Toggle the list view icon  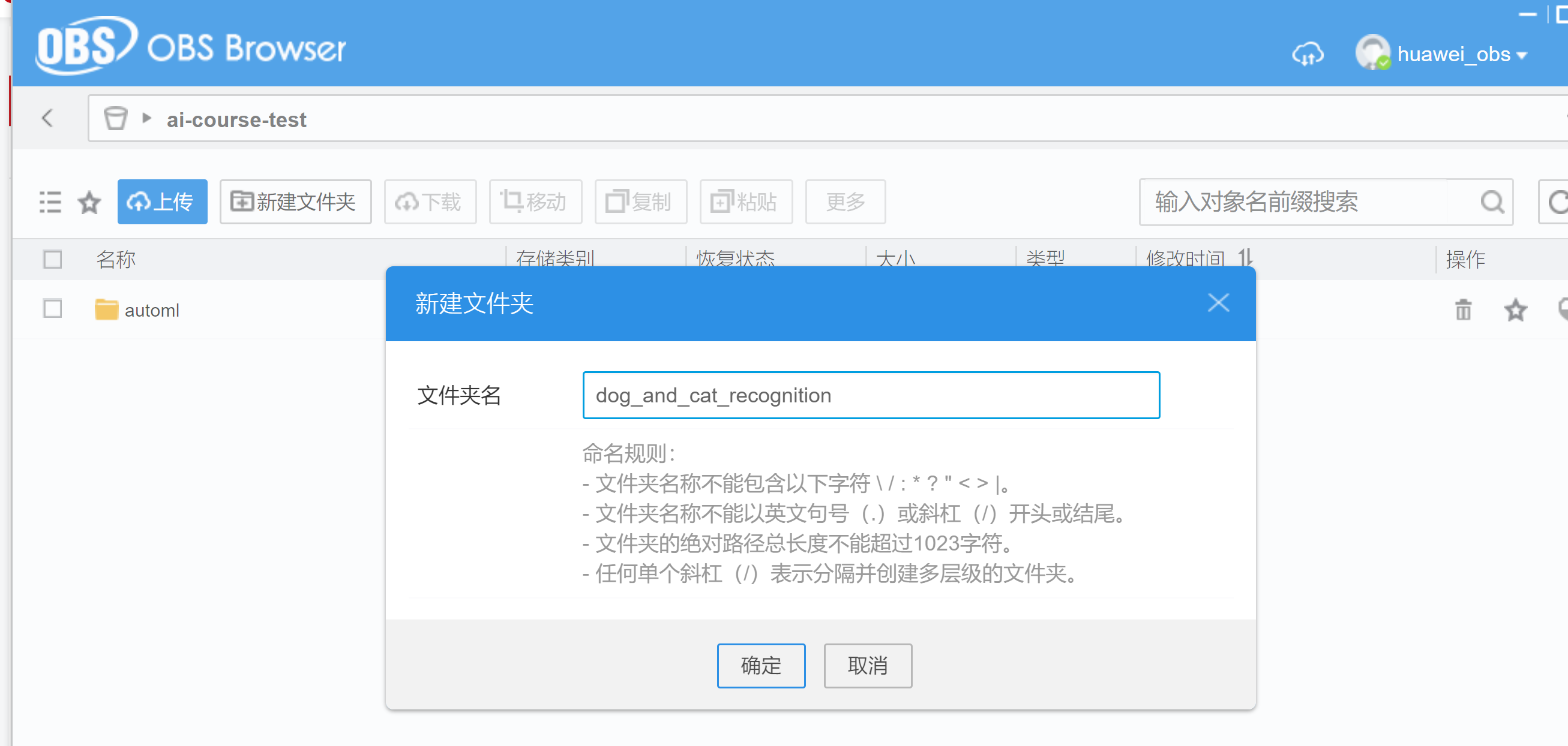[x=50, y=202]
